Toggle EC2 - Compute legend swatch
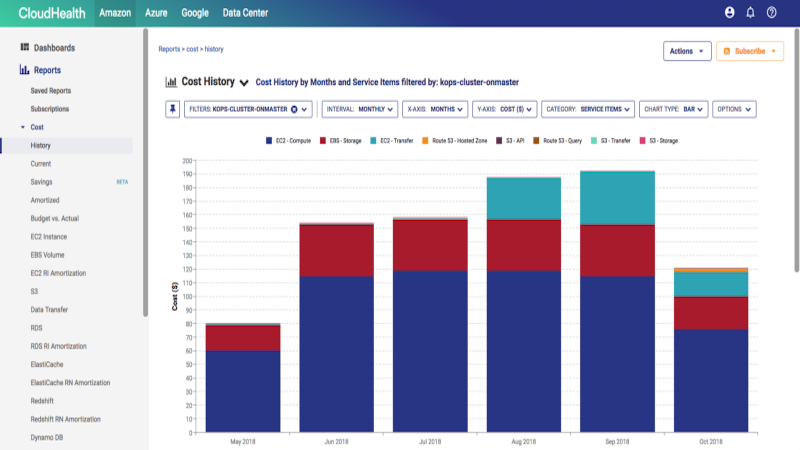This screenshot has width=800, height=450. pyautogui.click(x=269, y=140)
